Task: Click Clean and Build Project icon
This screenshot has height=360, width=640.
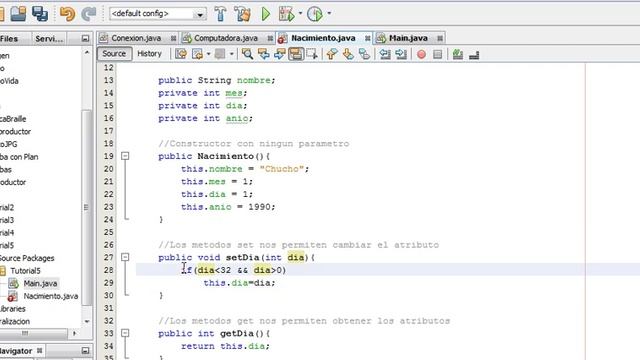Action: 242,14
